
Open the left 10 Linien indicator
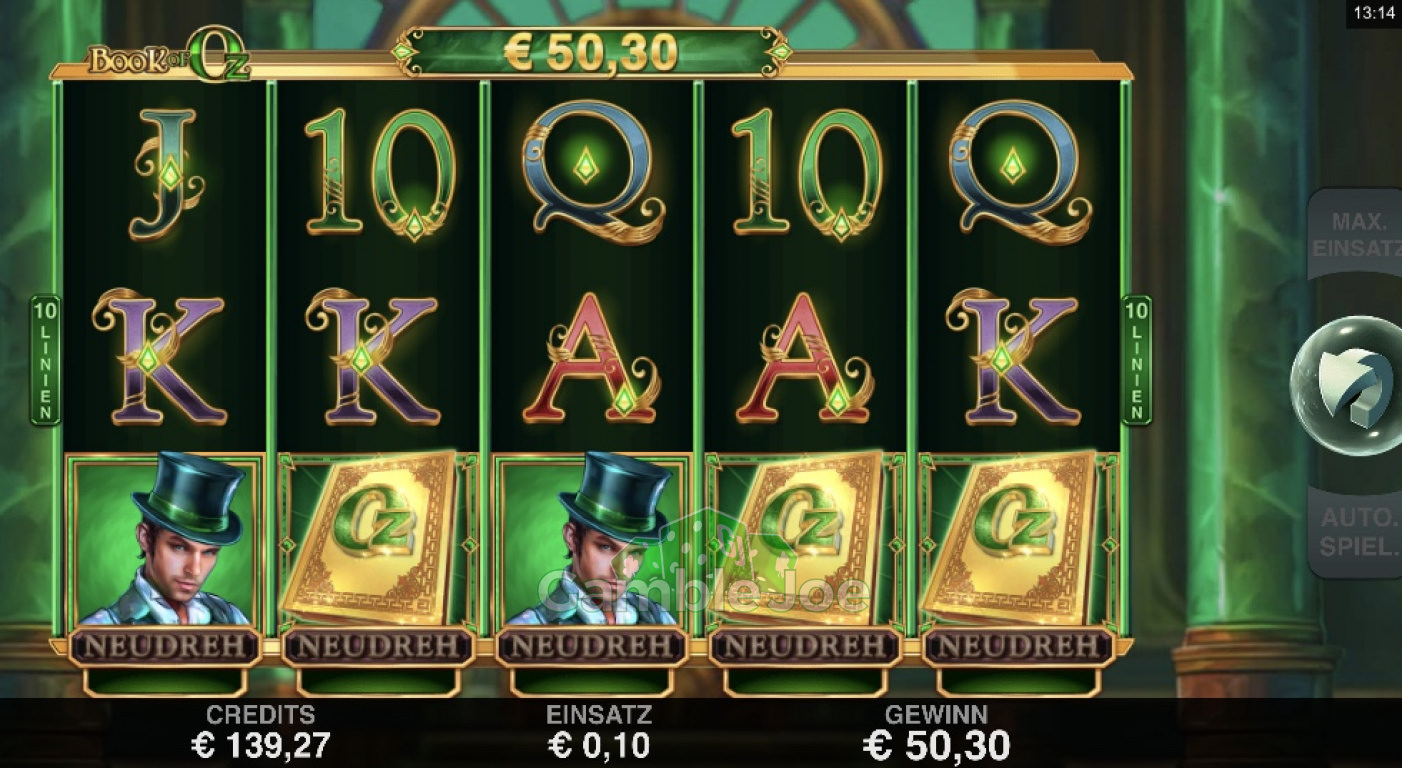pos(45,360)
